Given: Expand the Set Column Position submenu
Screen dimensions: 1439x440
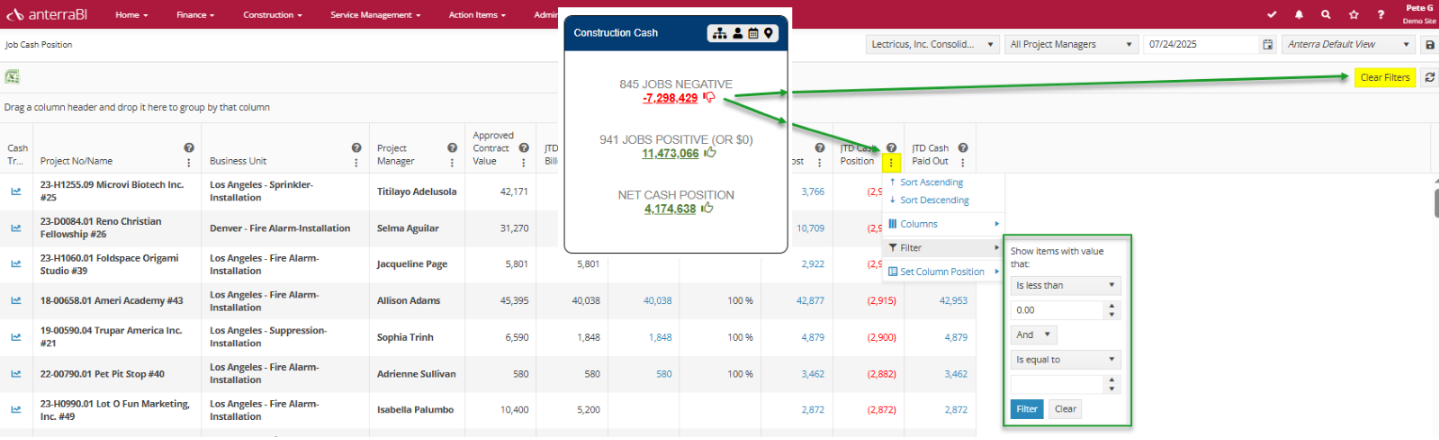Looking at the screenshot, I should point(941,272).
